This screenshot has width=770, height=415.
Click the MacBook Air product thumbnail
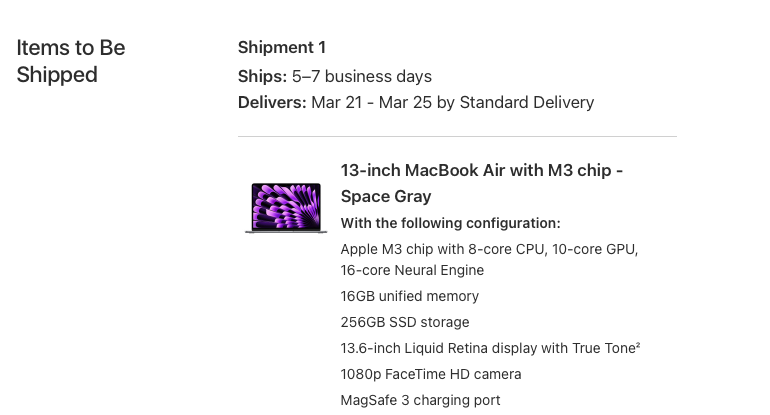[x=286, y=207]
